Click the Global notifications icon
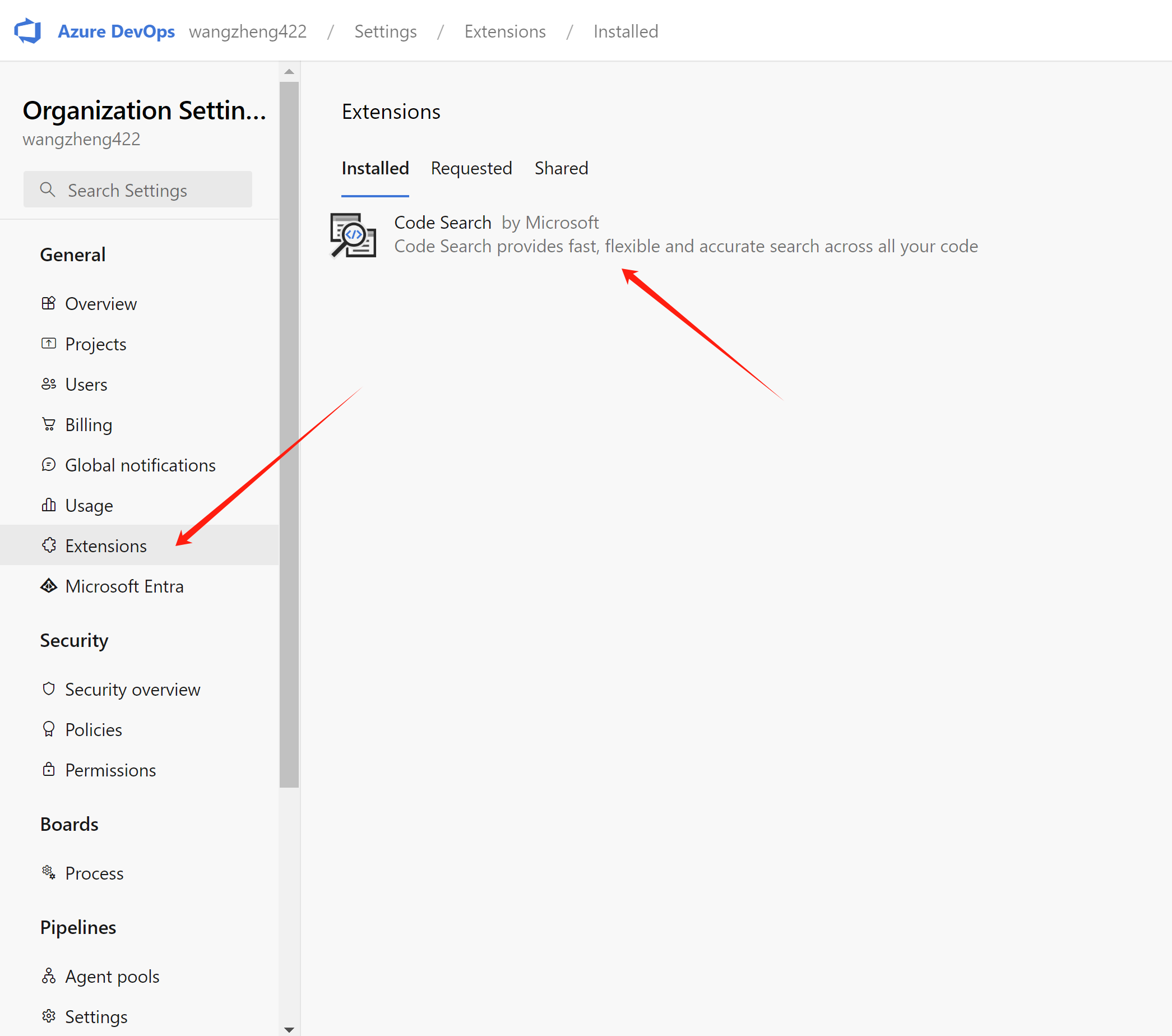1172x1036 pixels. click(x=49, y=465)
